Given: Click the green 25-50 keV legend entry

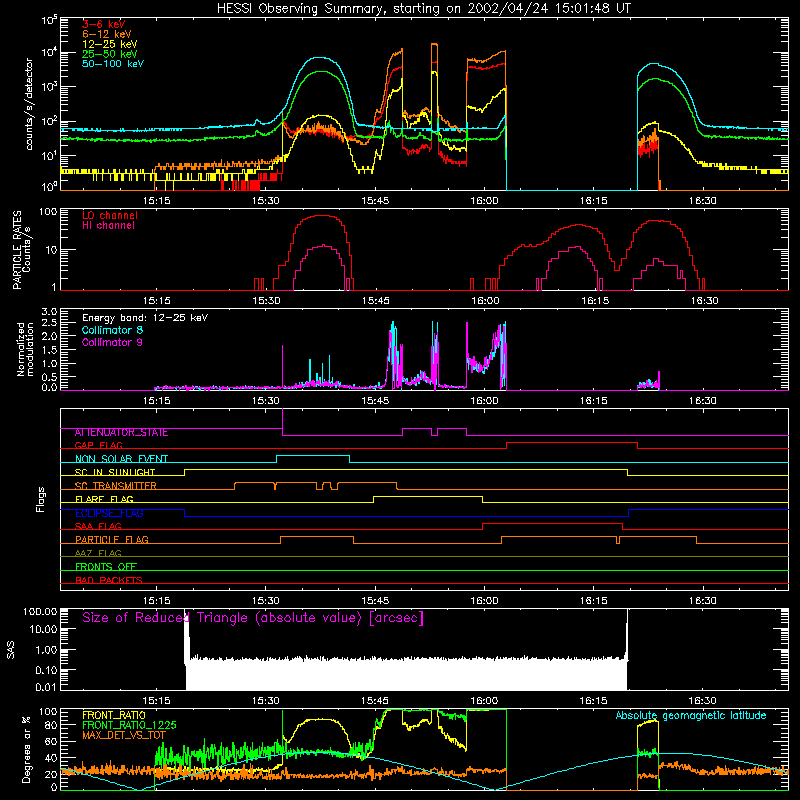Looking at the screenshot, I should pos(110,54).
